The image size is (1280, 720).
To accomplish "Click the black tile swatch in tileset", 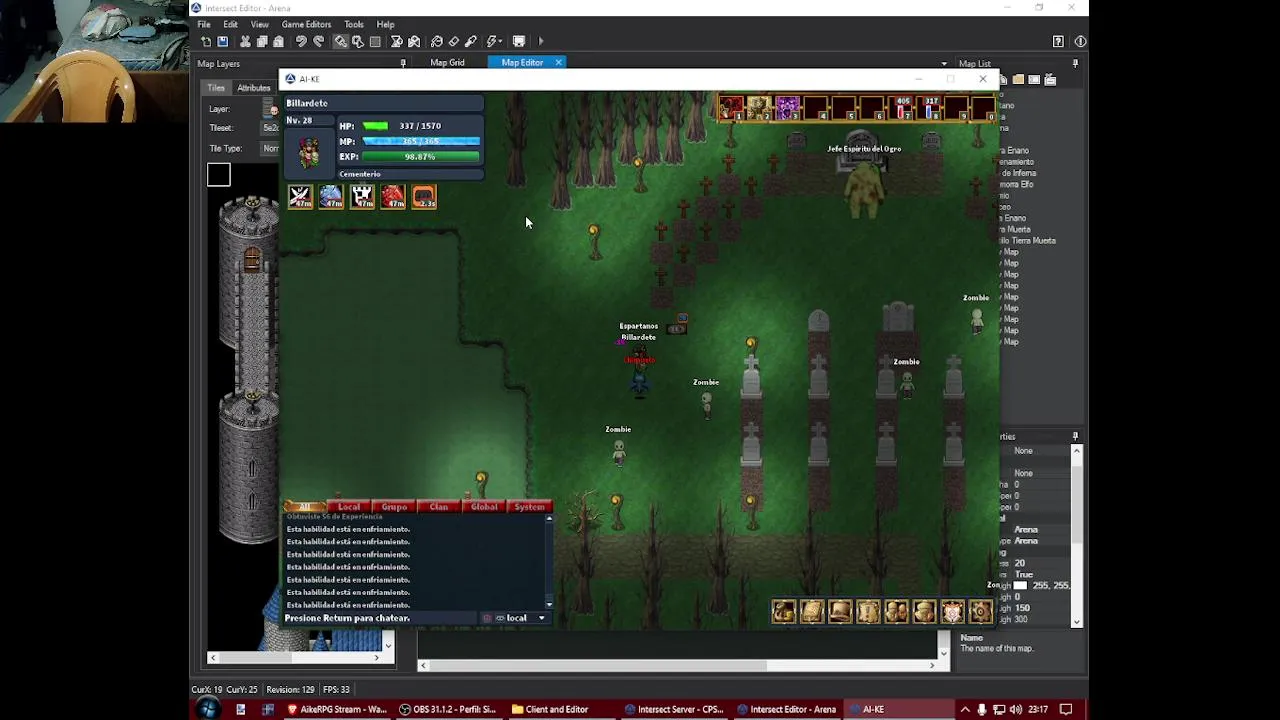I will point(219,175).
